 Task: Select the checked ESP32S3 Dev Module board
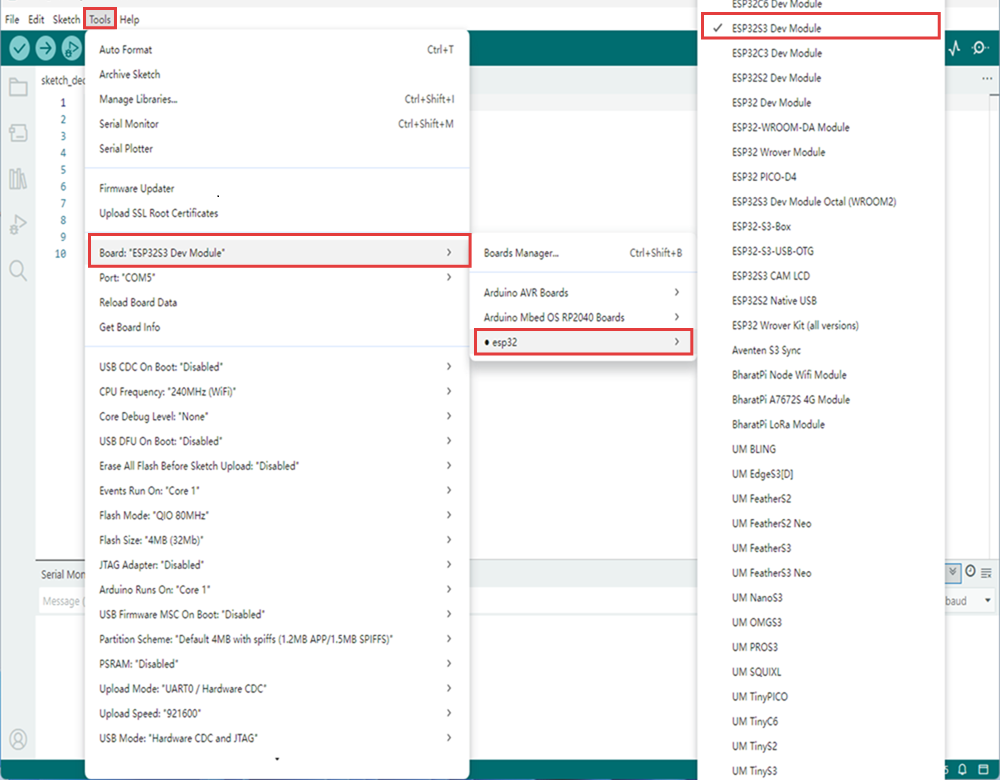820,28
